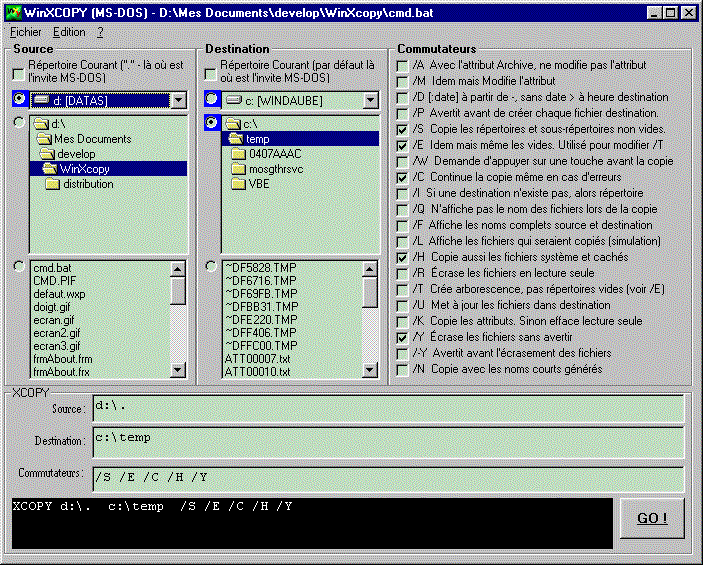Click the WinXcopy open folder icon
This screenshot has width=703, height=565.
[50, 169]
